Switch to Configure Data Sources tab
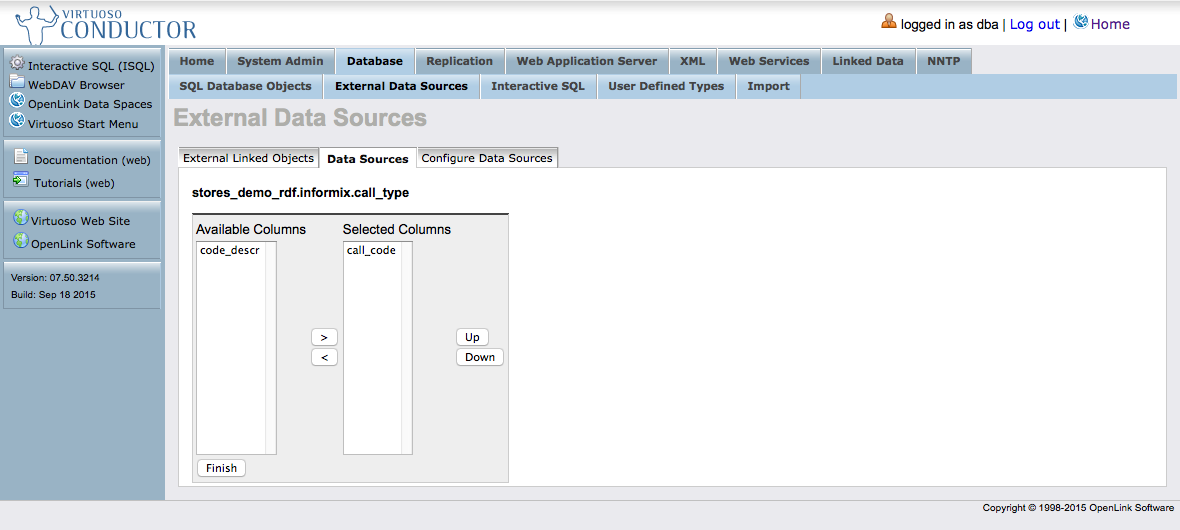Image resolution: width=1180 pixels, height=530 pixels. coord(487,158)
